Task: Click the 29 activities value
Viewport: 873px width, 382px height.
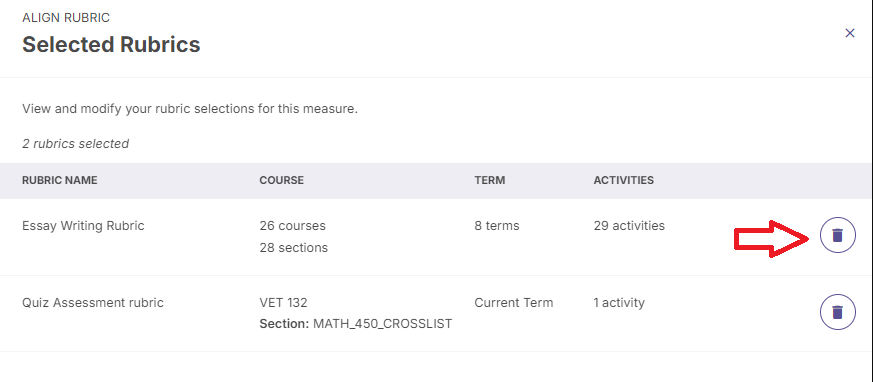Action: coord(629,226)
